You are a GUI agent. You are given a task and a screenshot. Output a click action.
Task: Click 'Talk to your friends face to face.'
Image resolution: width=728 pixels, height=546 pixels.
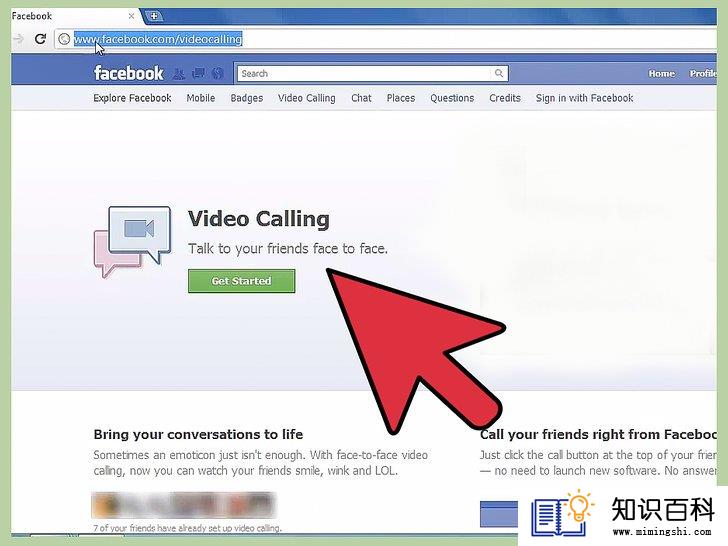click(x=287, y=249)
